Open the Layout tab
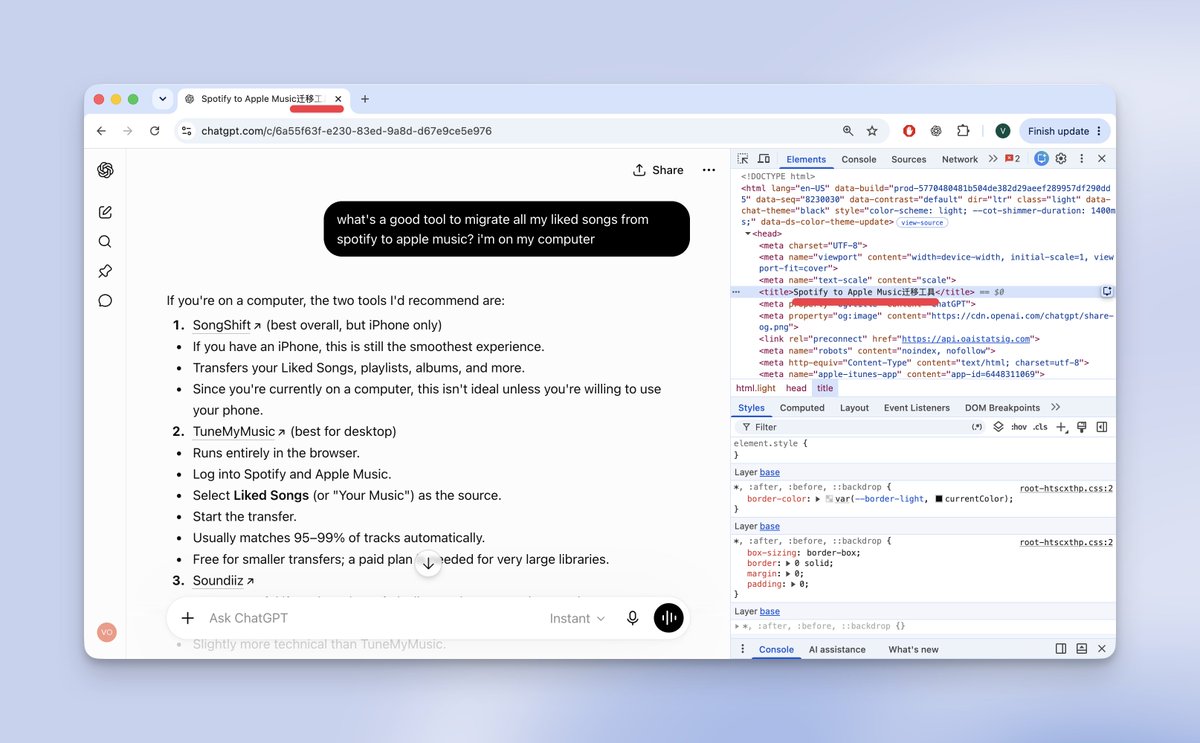This screenshot has width=1200, height=743. 854,407
